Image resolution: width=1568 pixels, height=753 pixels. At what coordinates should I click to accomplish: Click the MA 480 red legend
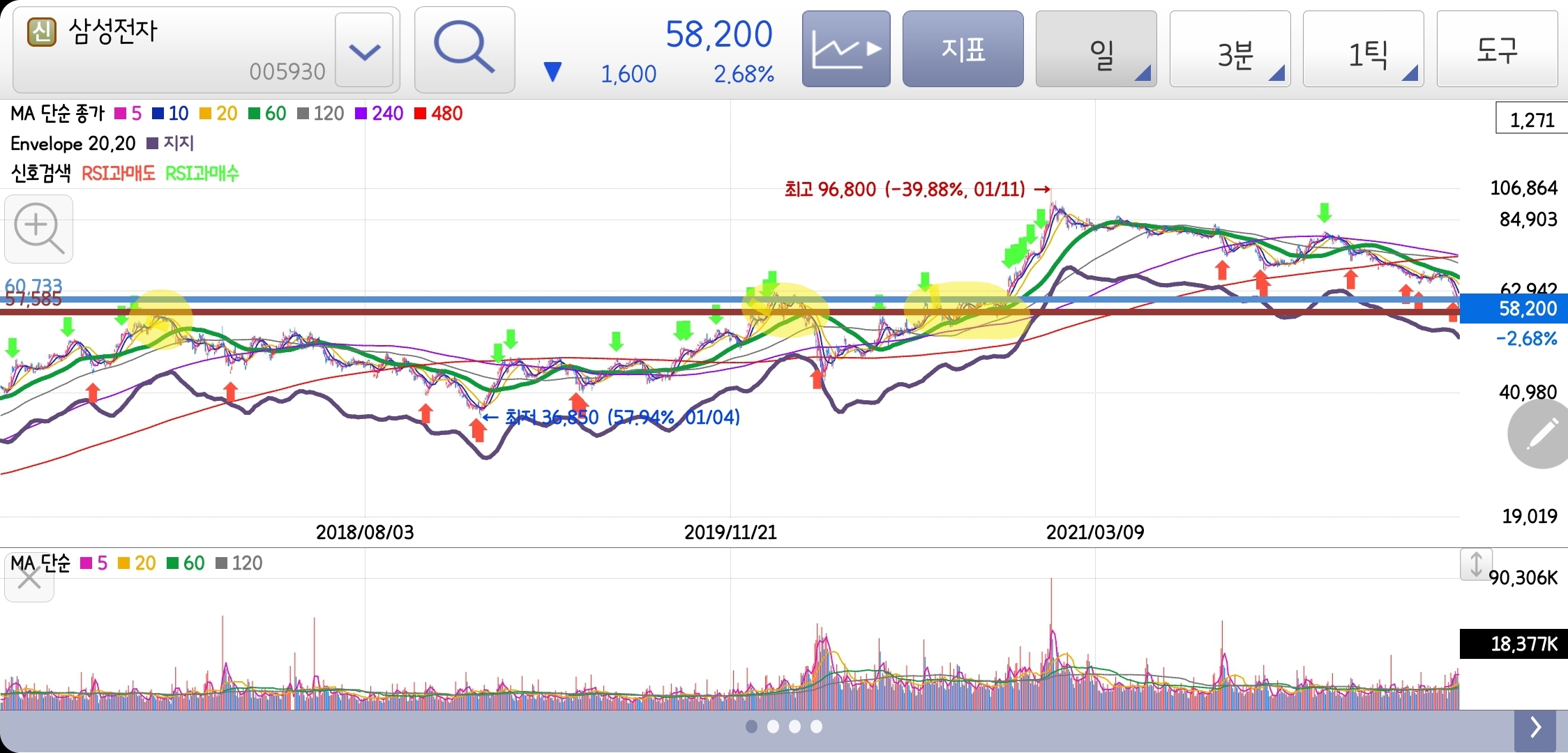click(439, 114)
